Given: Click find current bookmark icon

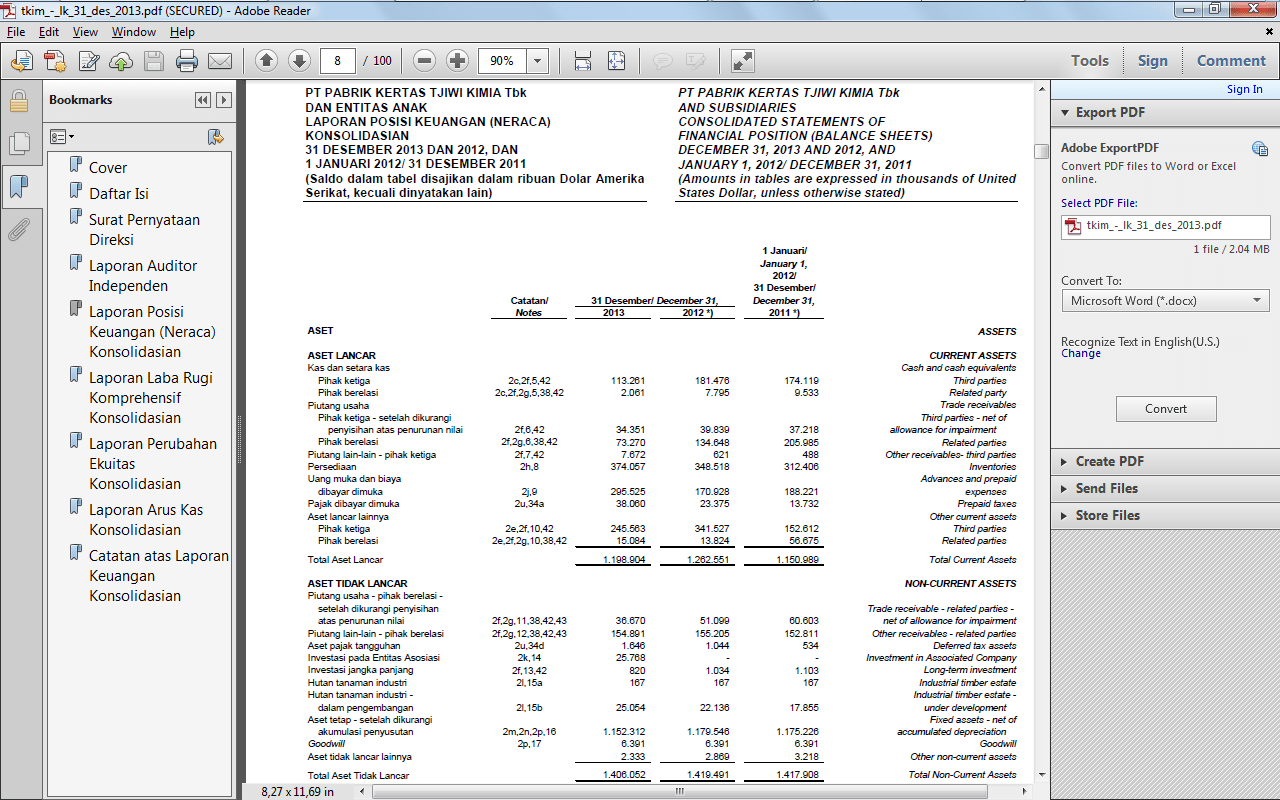Looking at the screenshot, I should (215, 136).
